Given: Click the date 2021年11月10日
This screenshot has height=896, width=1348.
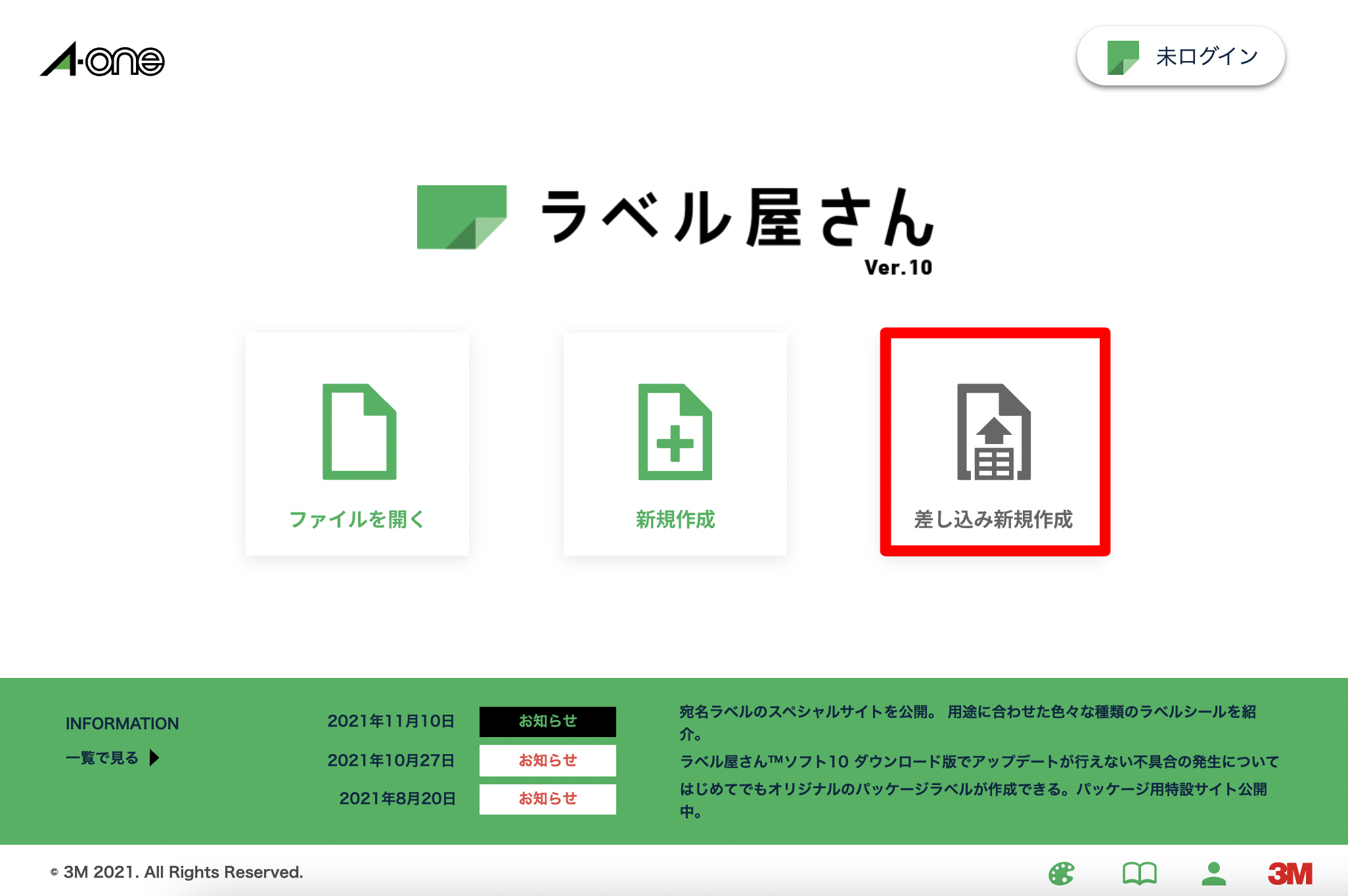Looking at the screenshot, I should (391, 721).
